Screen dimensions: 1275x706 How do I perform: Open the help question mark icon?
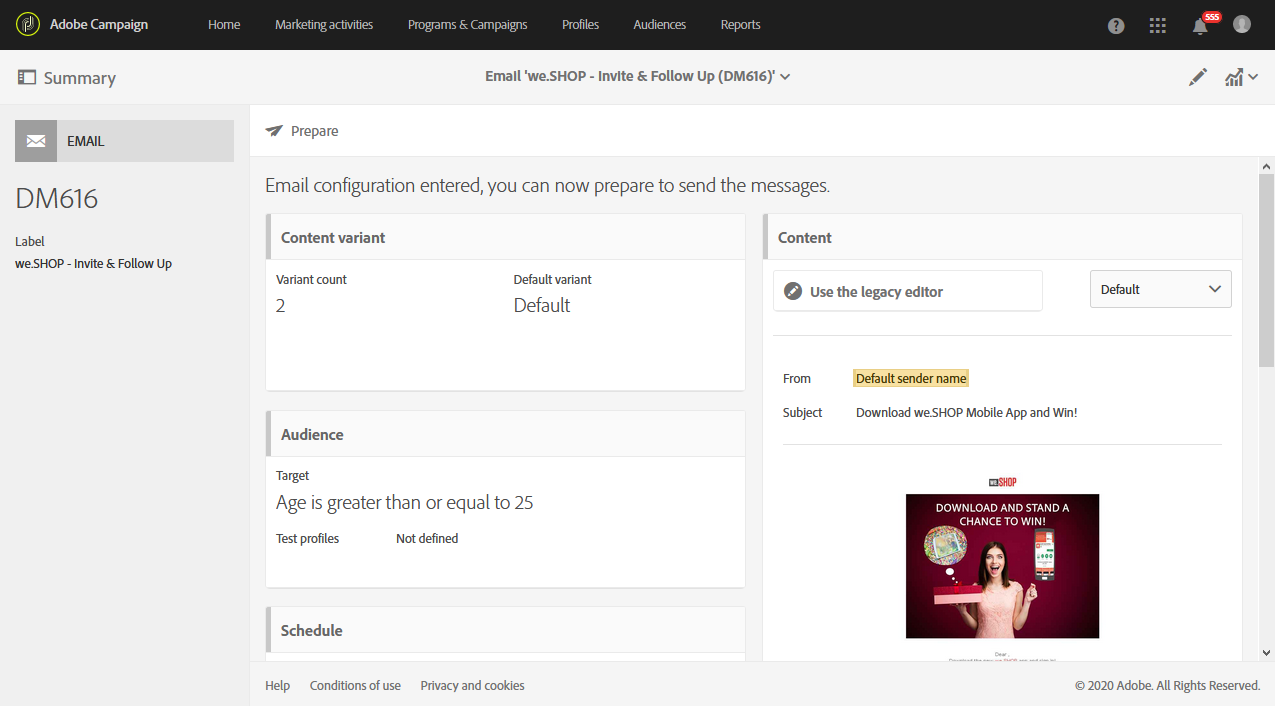[1116, 26]
